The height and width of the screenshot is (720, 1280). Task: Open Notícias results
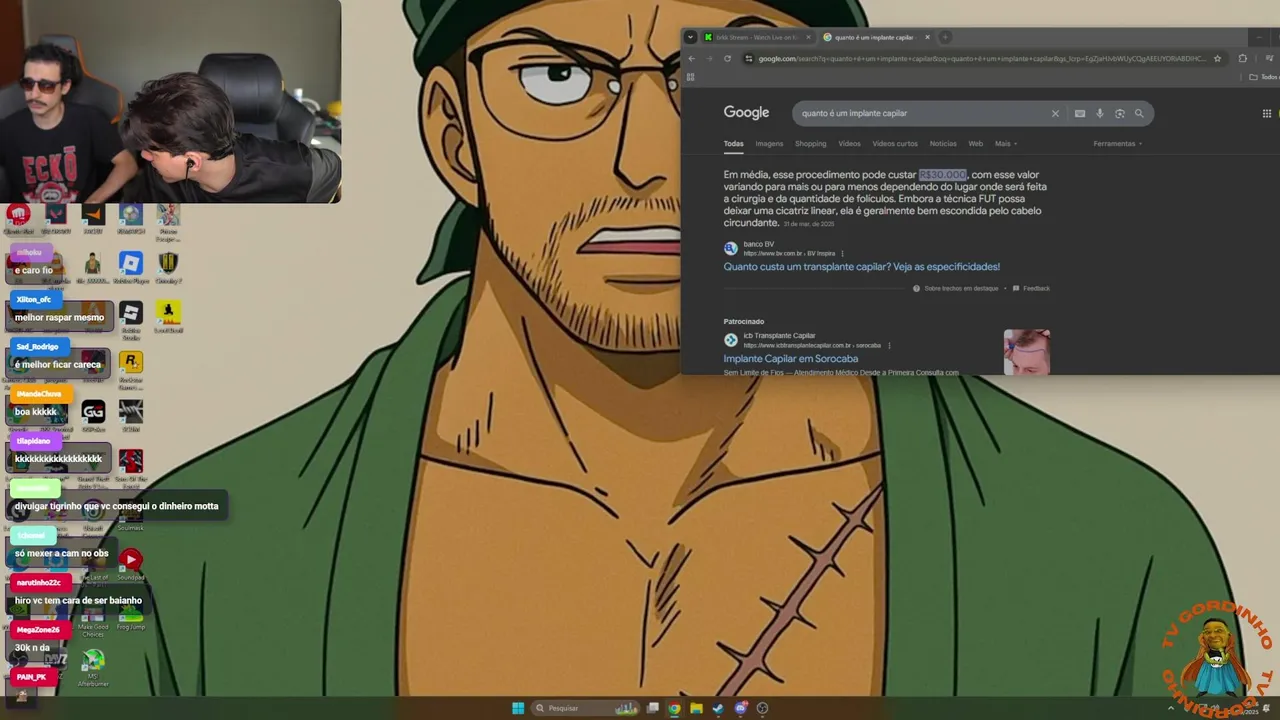coord(943,144)
